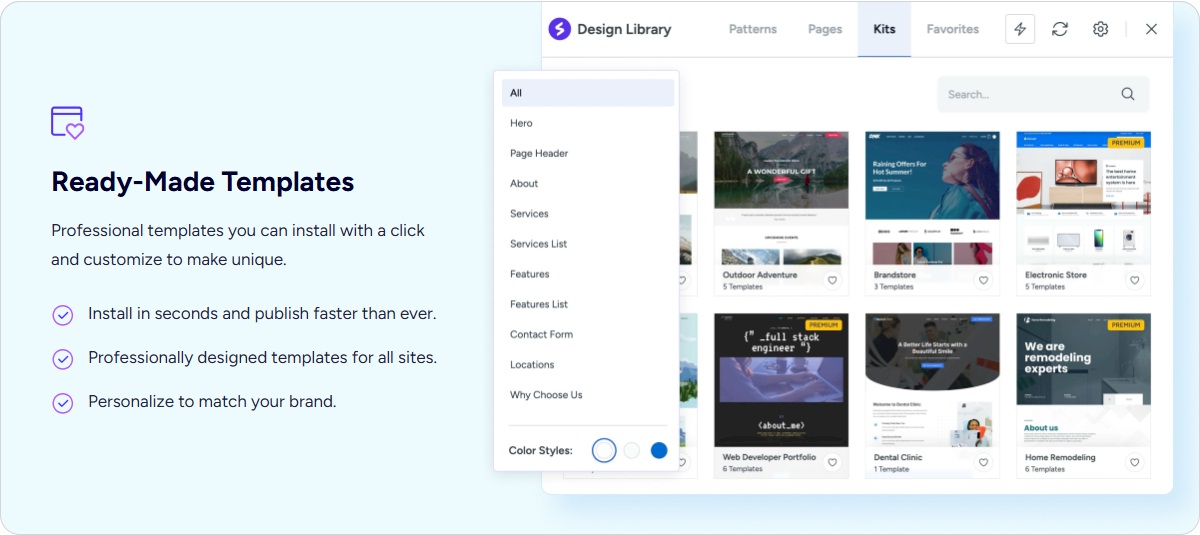1200x535 pixels.
Task: Open the settings gear icon
Action: coord(1100,29)
